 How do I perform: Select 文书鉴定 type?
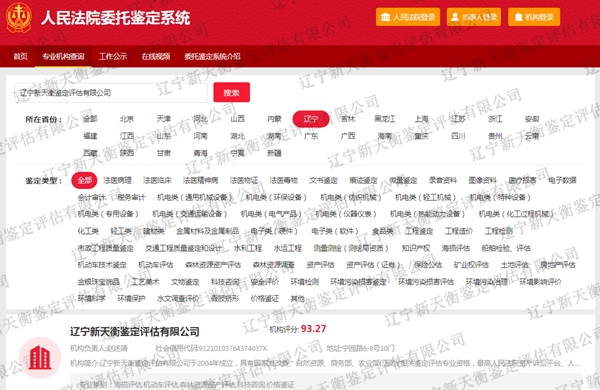tap(323, 180)
